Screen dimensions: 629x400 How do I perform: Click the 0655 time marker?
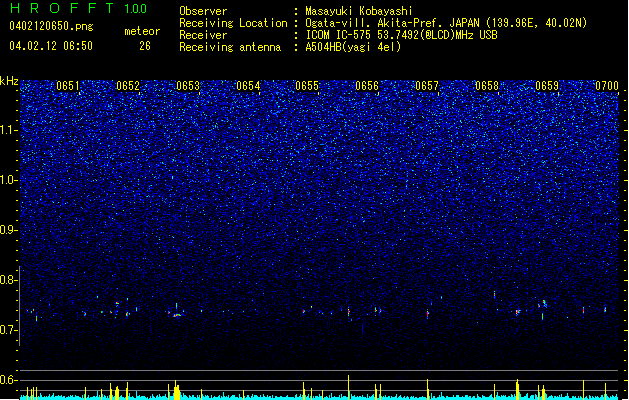pyautogui.click(x=307, y=86)
